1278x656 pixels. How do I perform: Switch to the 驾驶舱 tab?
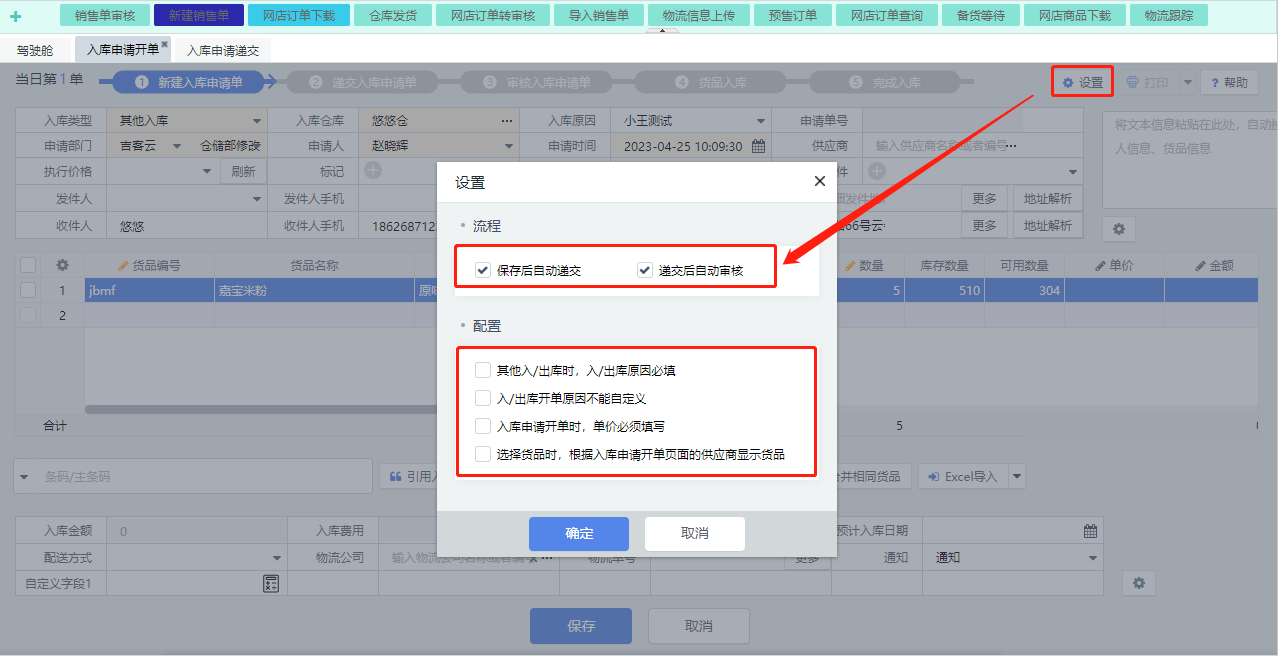35,50
